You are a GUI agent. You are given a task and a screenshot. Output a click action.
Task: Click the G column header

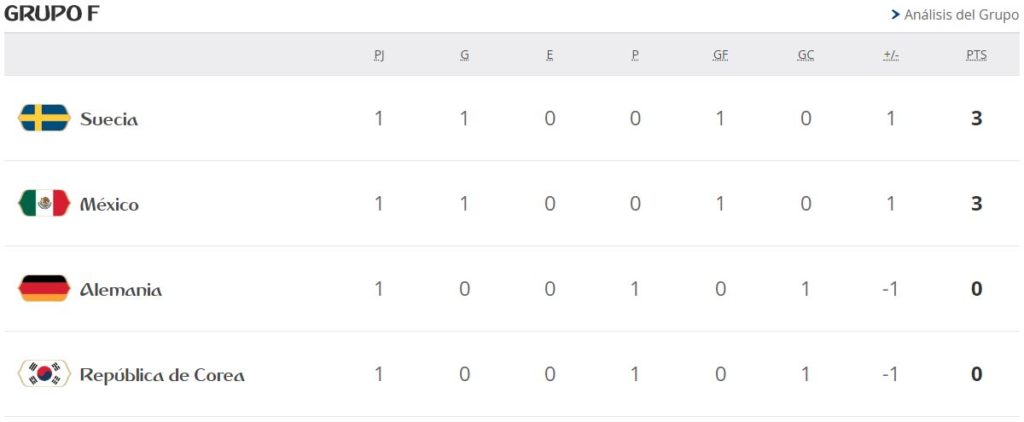[x=464, y=56]
